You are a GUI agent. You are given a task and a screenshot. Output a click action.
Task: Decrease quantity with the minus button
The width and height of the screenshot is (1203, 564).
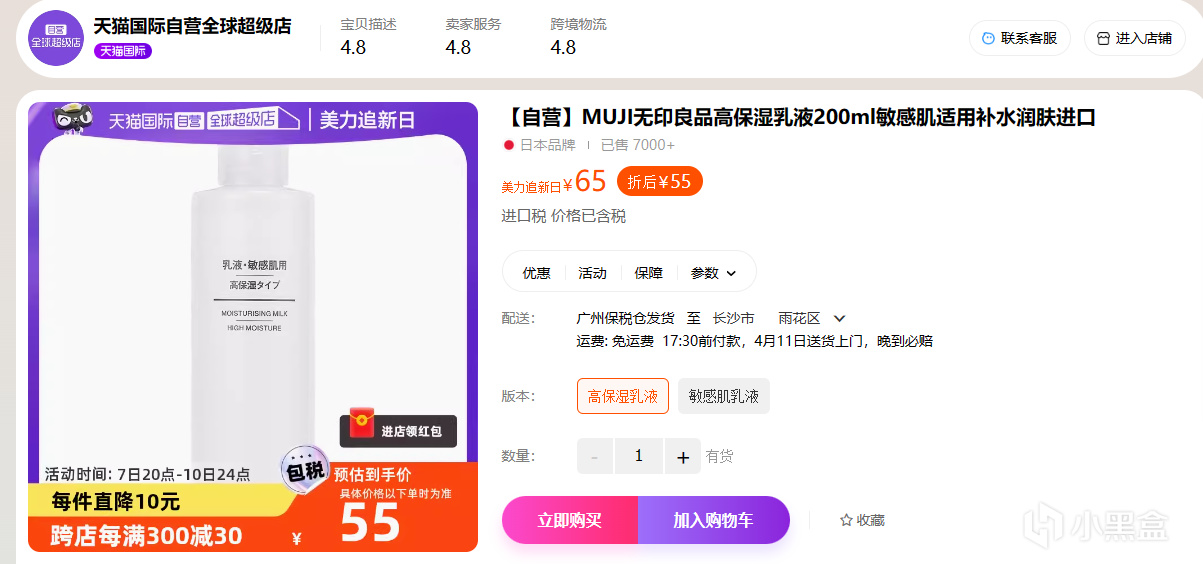(595, 456)
